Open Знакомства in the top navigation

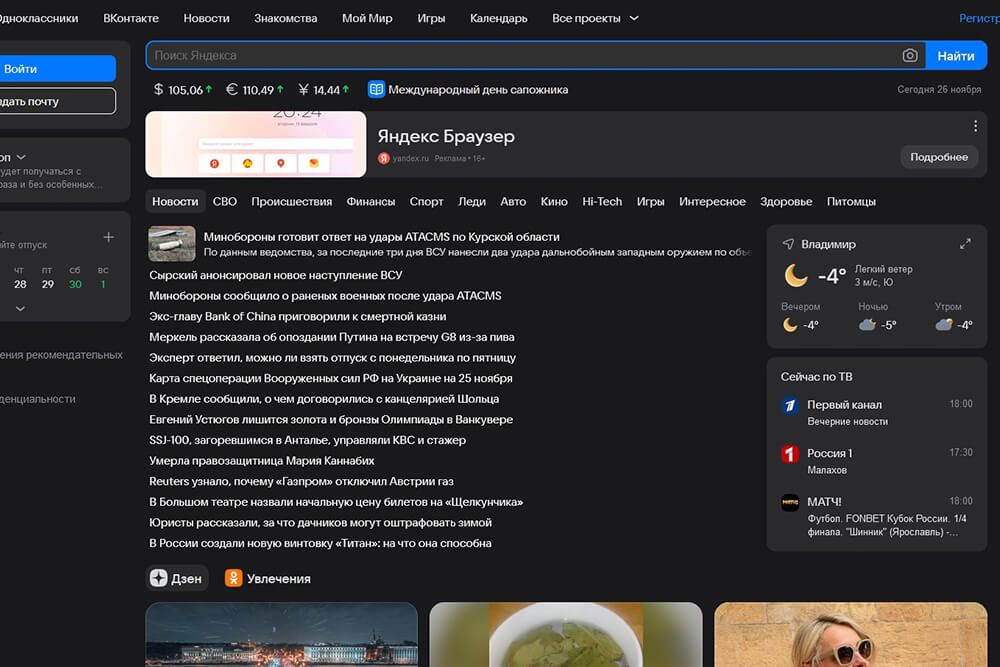285,18
